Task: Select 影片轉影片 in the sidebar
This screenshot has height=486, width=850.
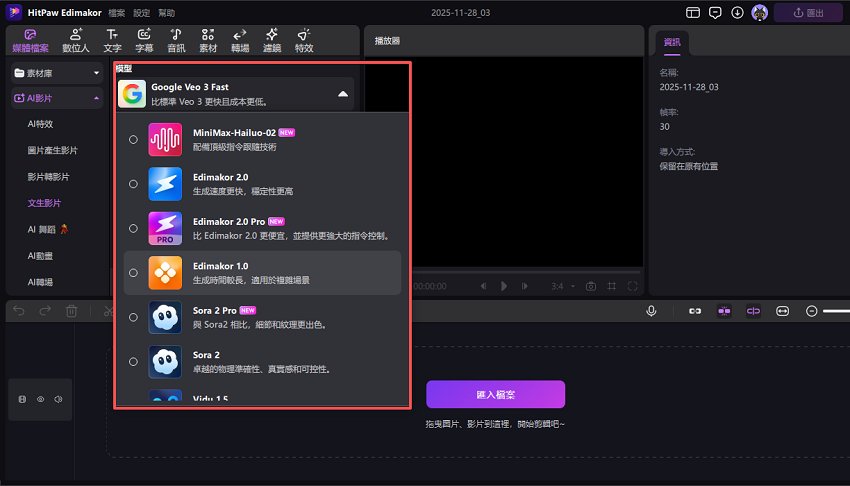Action: (x=48, y=177)
